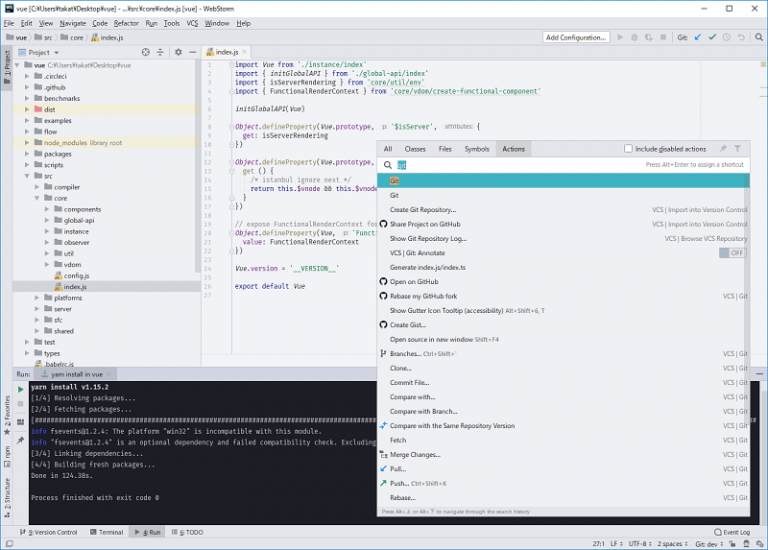Toggle the VCS Git Annotate OFF switch

point(732,253)
